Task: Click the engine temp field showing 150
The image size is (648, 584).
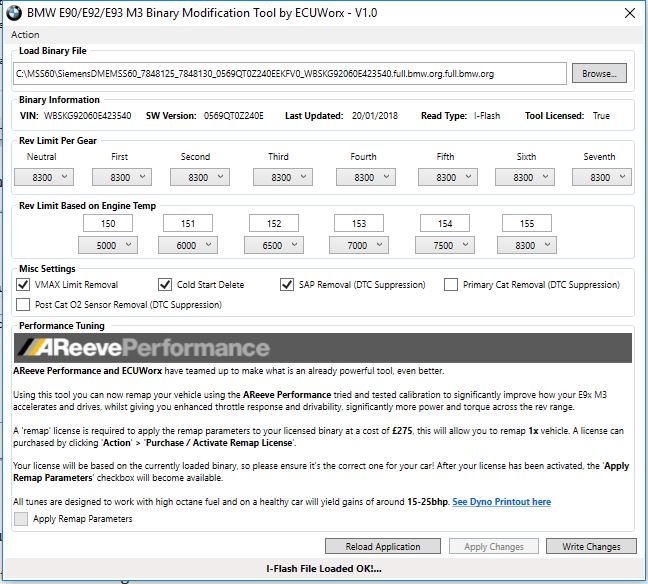Action: [x=108, y=223]
